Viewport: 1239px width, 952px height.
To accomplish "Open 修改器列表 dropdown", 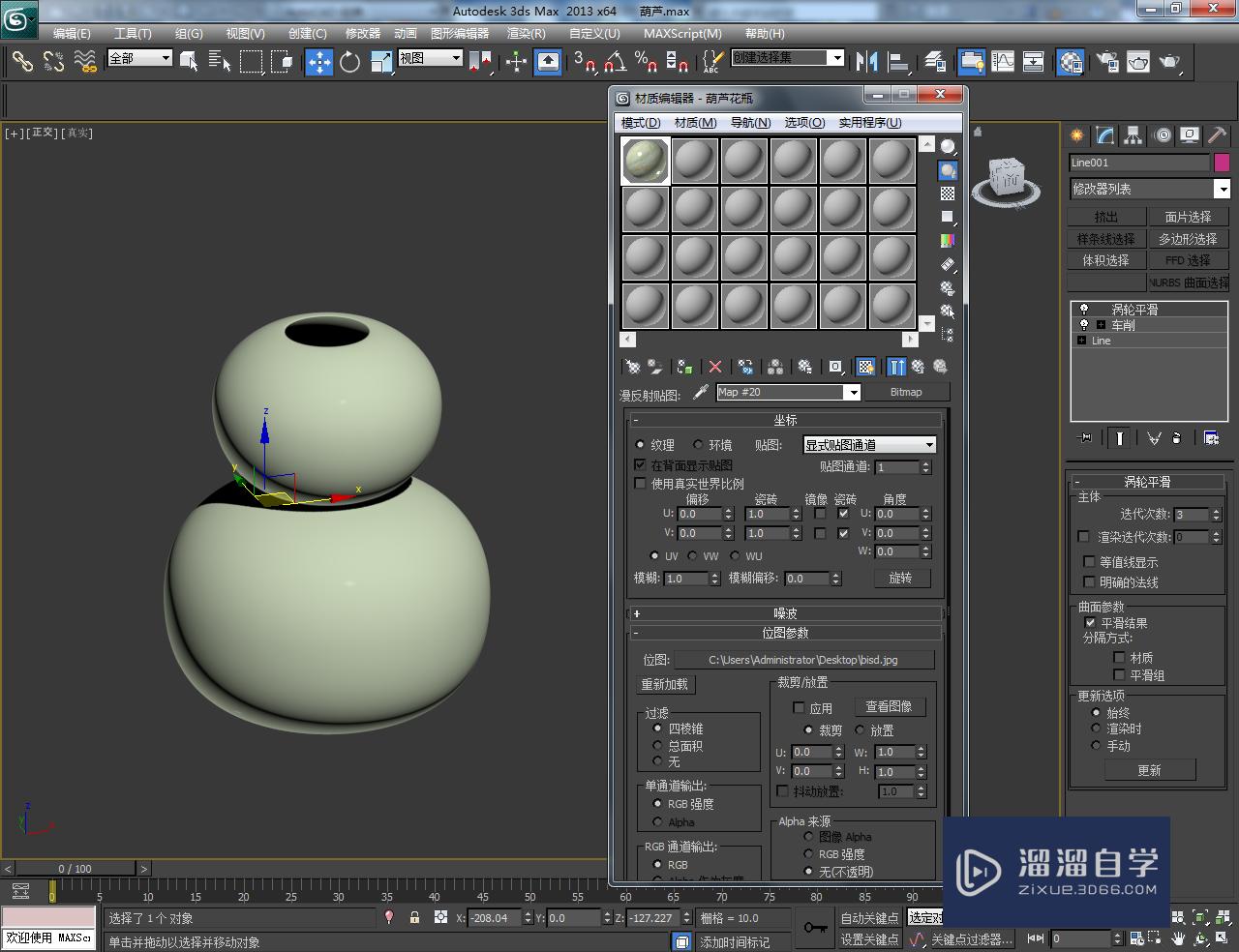I will [1223, 189].
